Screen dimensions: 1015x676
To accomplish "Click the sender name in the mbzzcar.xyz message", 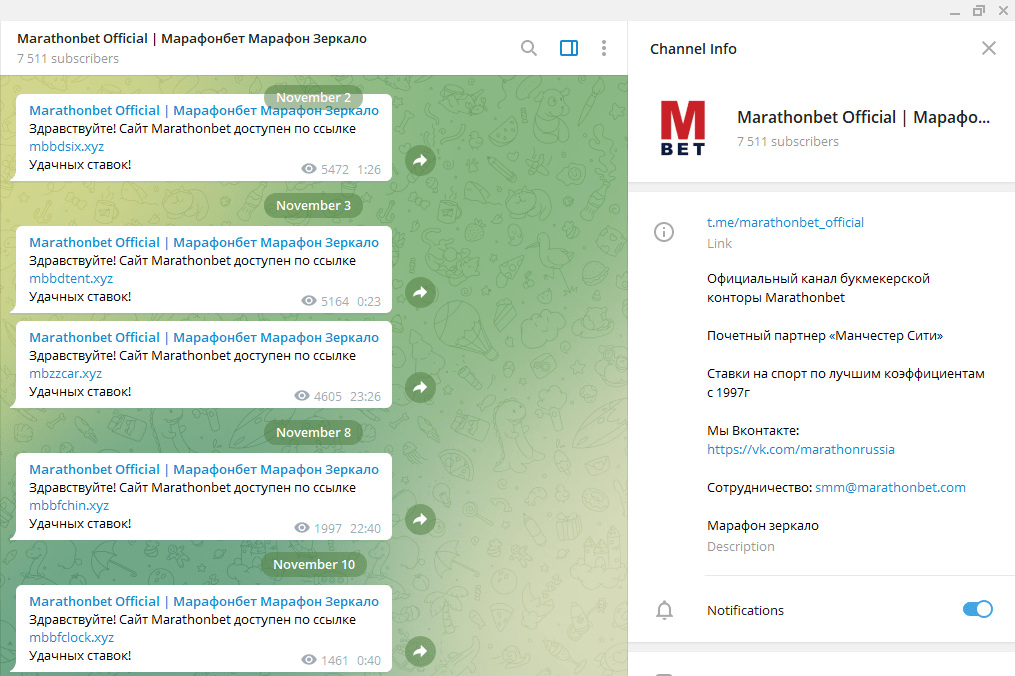I will click(204, 338).
